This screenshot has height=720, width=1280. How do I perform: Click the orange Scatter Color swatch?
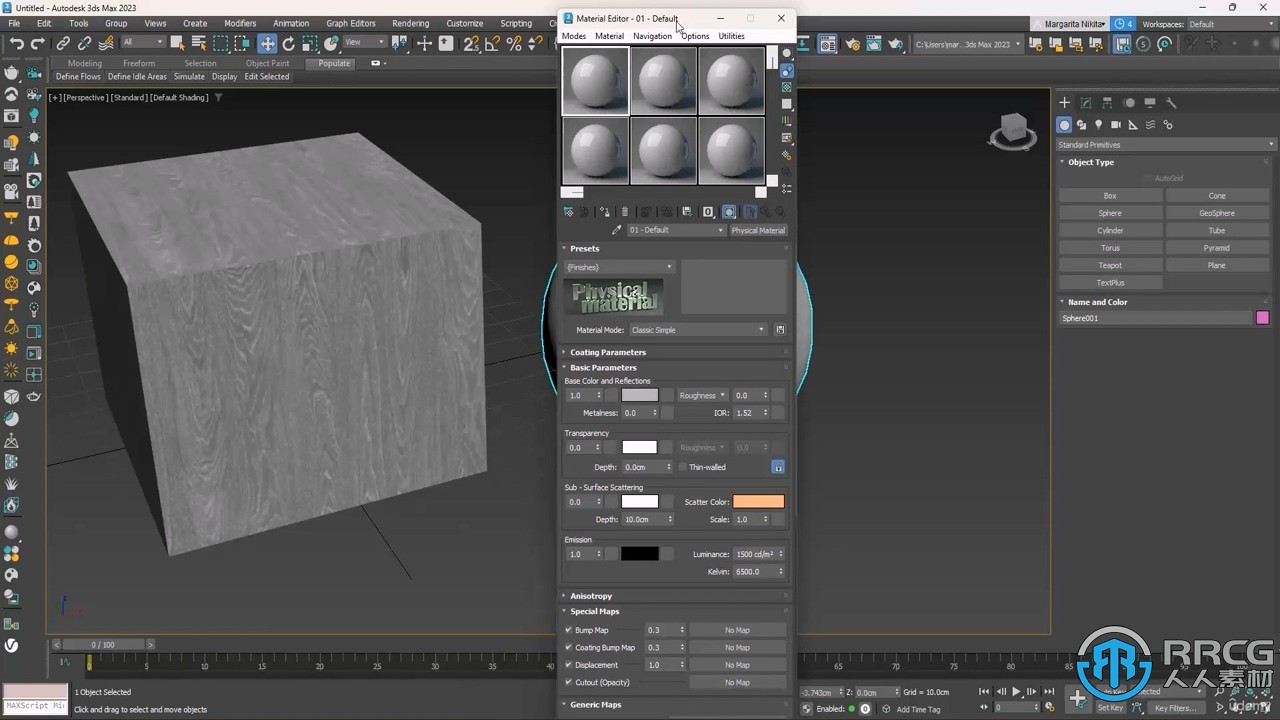coord(758,502)
